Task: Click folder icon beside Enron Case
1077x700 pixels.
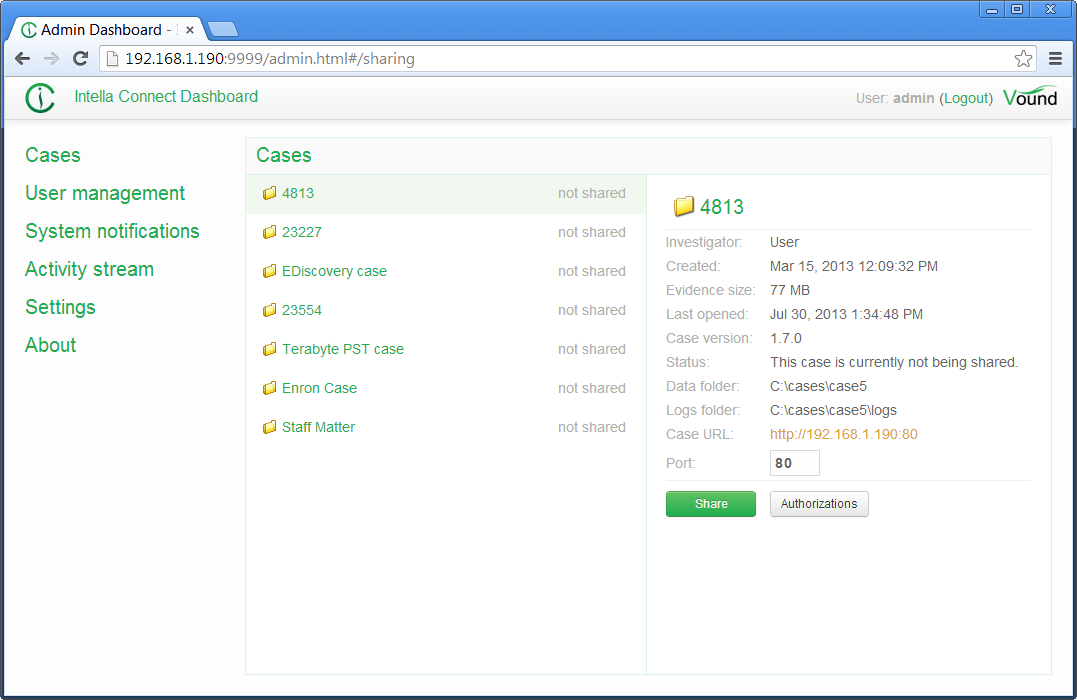Action: click(269, 388)
